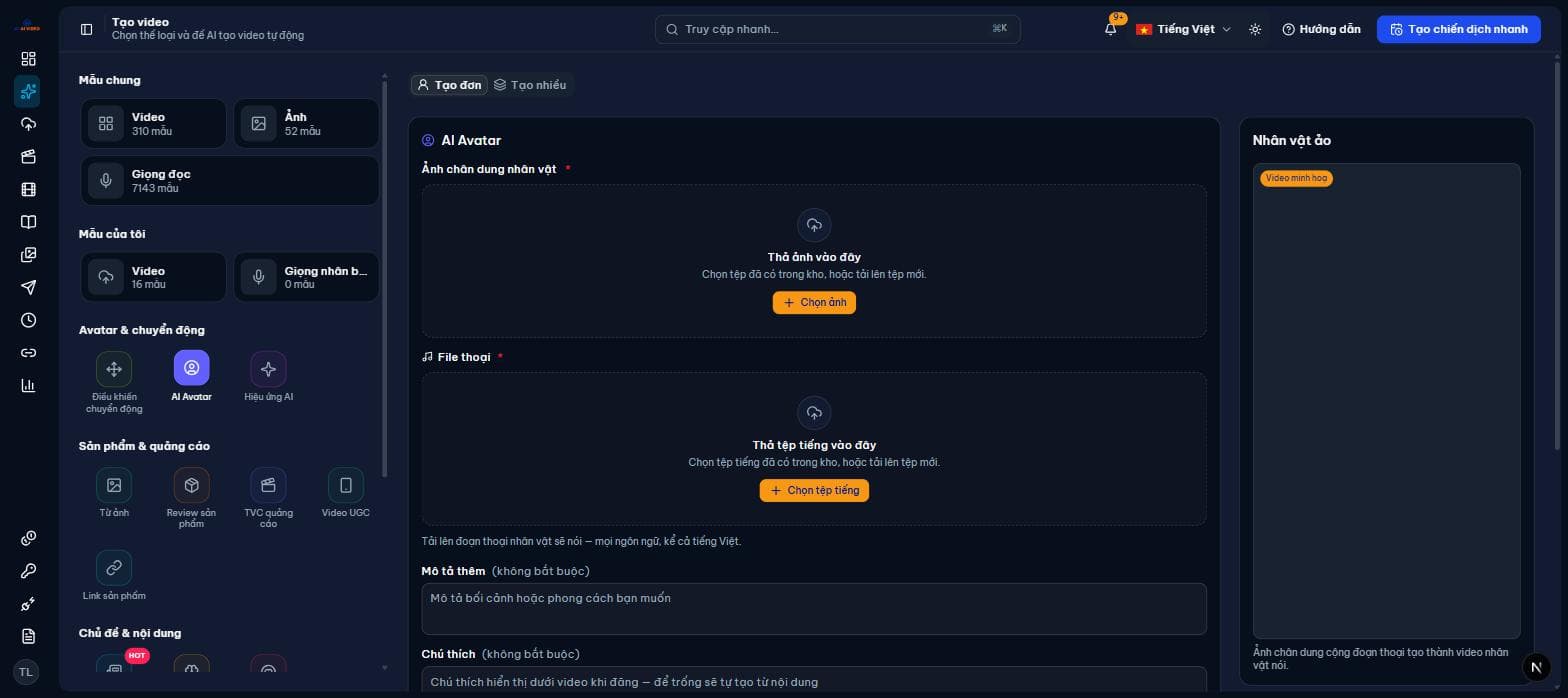Open the Video UGC template
Screen dimensions: 1568x698
[x=346, y=485]
